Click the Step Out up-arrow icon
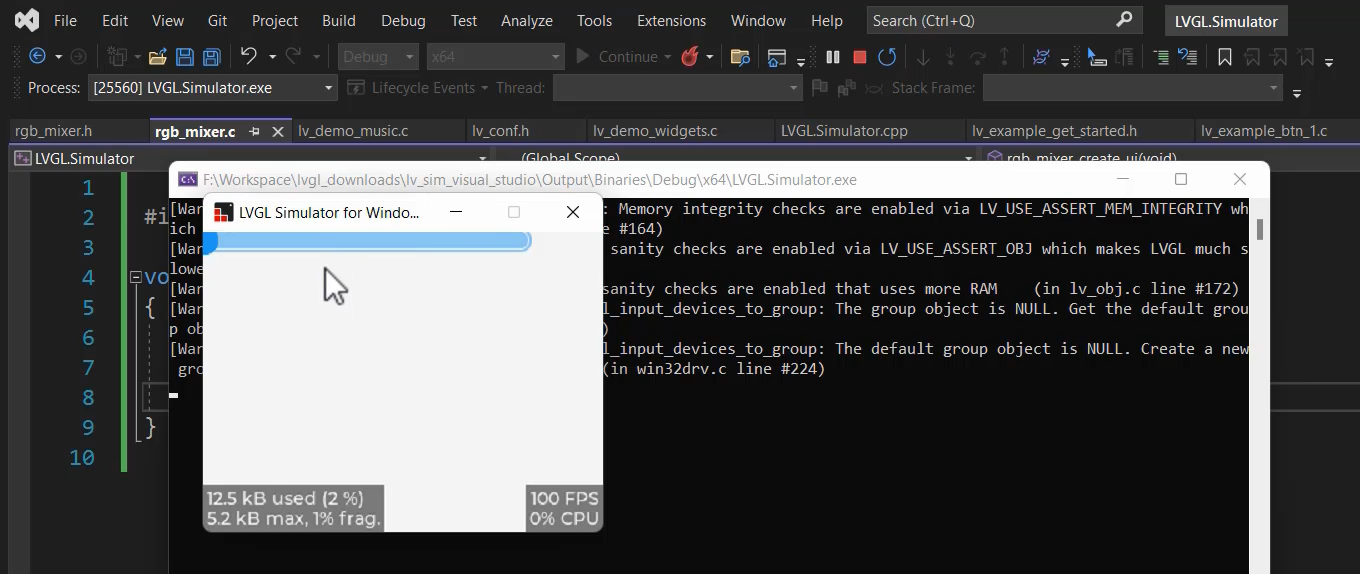Viewport: 1360px width, 574px height. 1005,57
